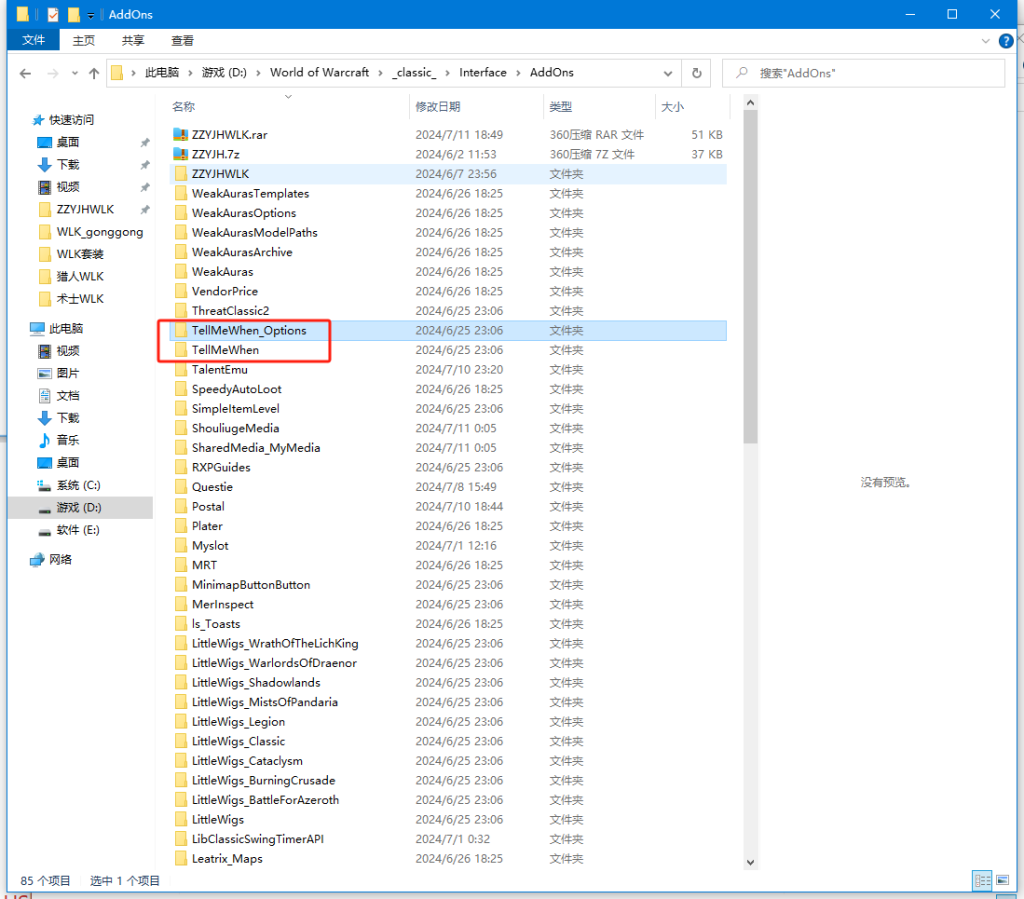Open the Help question mark icon
Image resolution: width=1024 pixels, height=899 pixels.
click(1003, 41)
